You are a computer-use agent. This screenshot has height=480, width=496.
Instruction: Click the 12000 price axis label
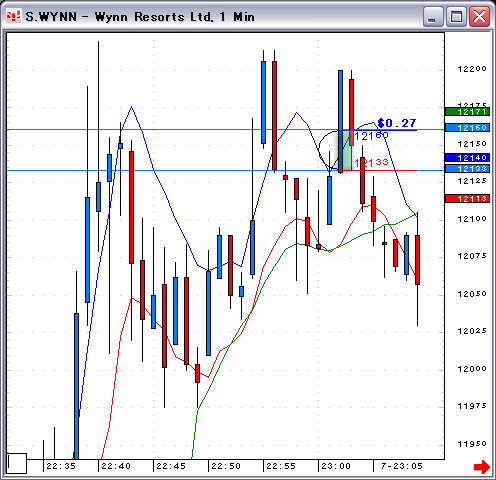pos(472,369)
